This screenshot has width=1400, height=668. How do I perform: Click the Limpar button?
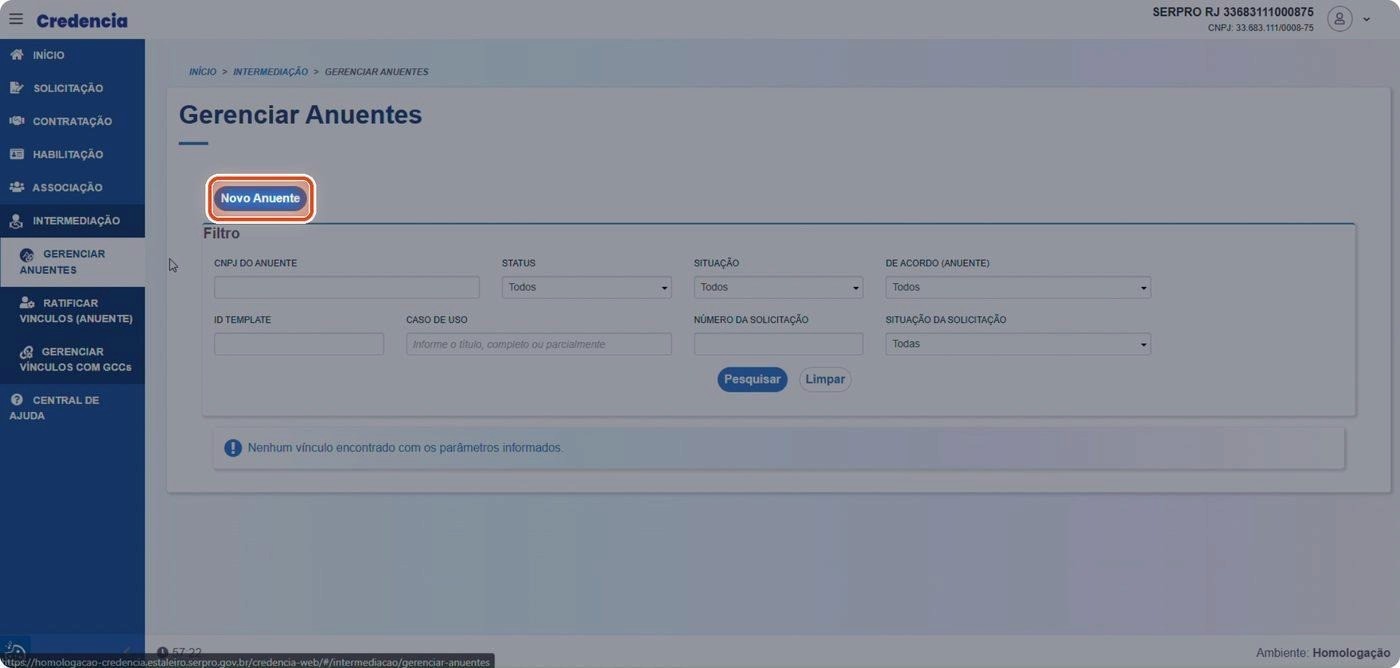825,379
